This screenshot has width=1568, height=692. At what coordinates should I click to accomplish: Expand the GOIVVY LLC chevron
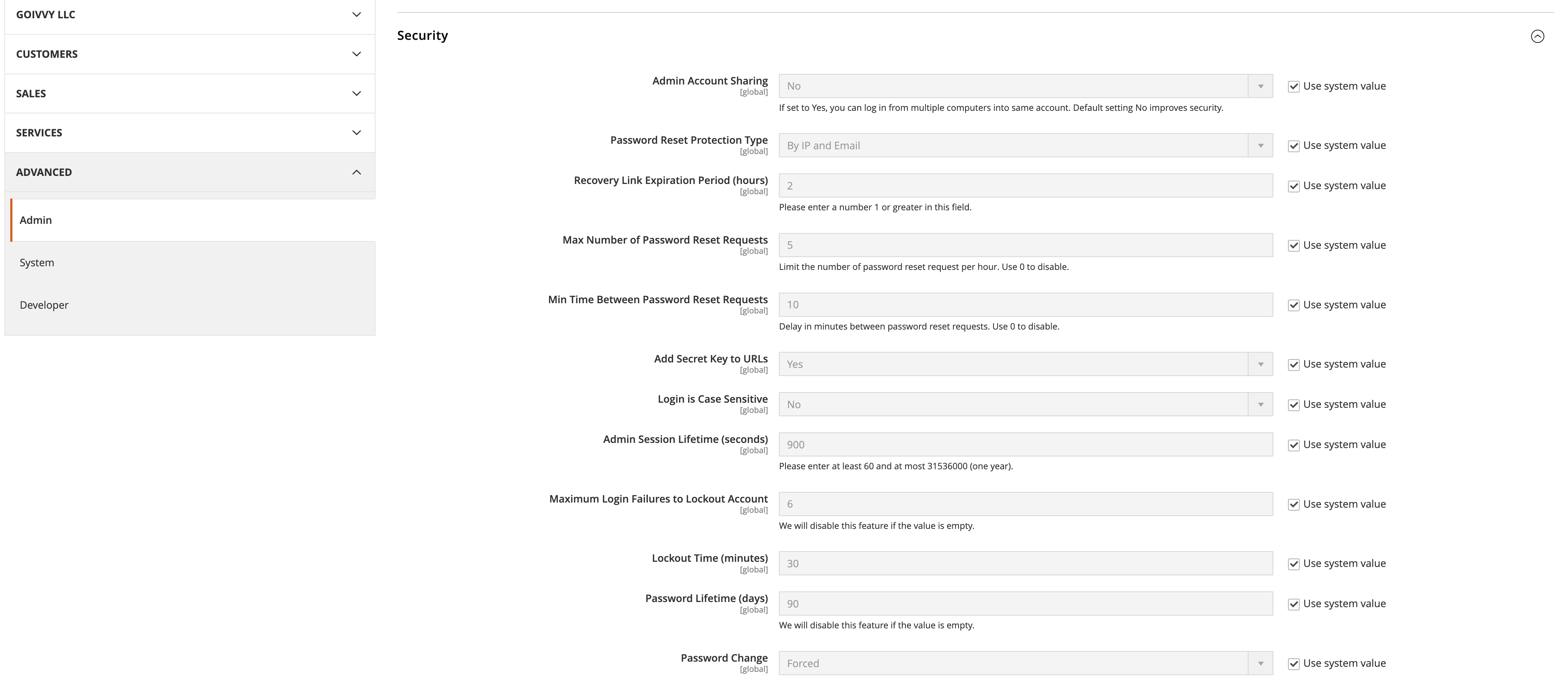click(x=357, y=15)
